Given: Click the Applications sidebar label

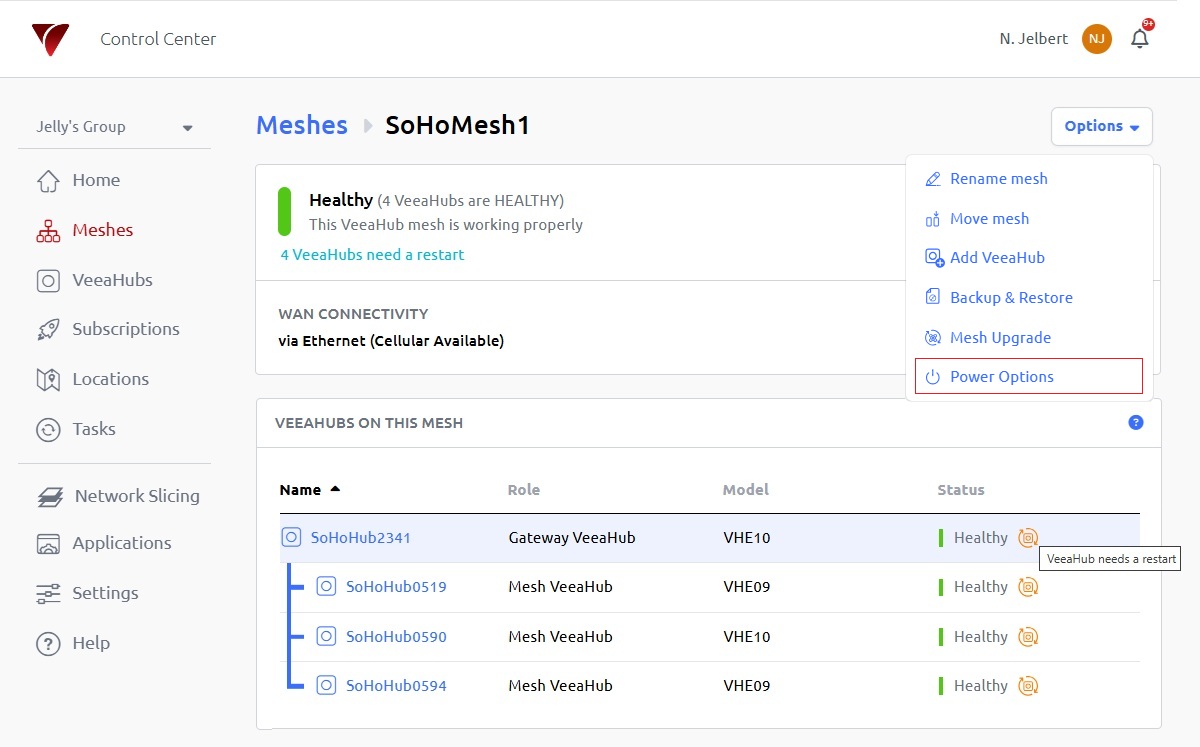Looking at the screenshot, I should [x=122, y=544].
